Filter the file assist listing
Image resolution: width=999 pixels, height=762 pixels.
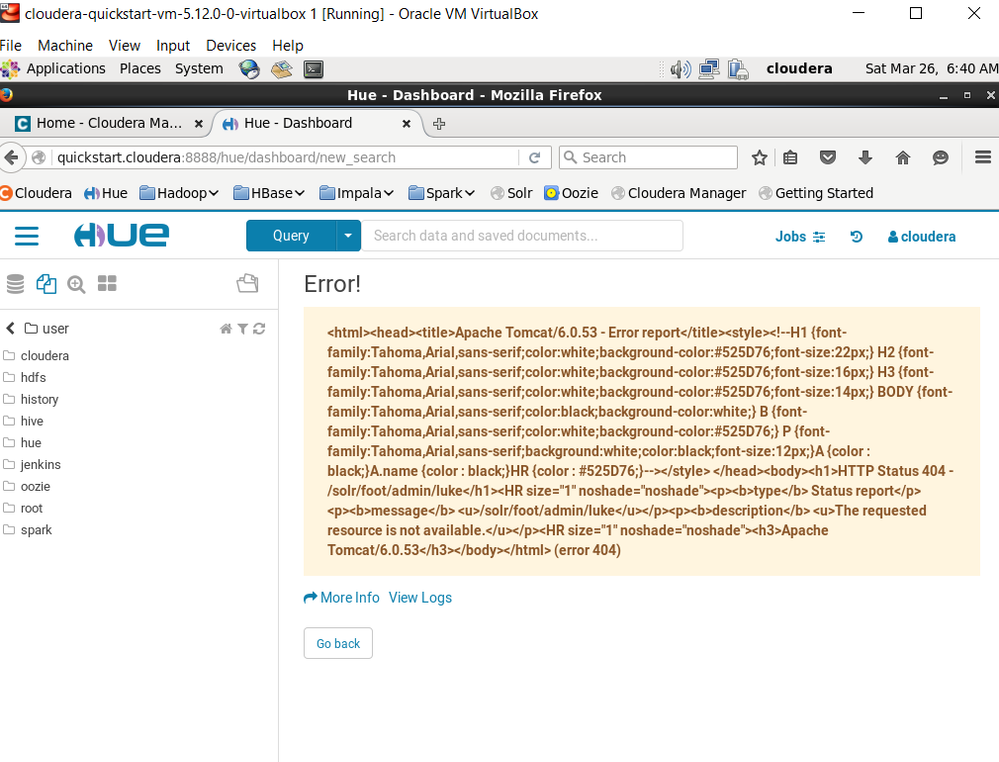pos(243,329)
